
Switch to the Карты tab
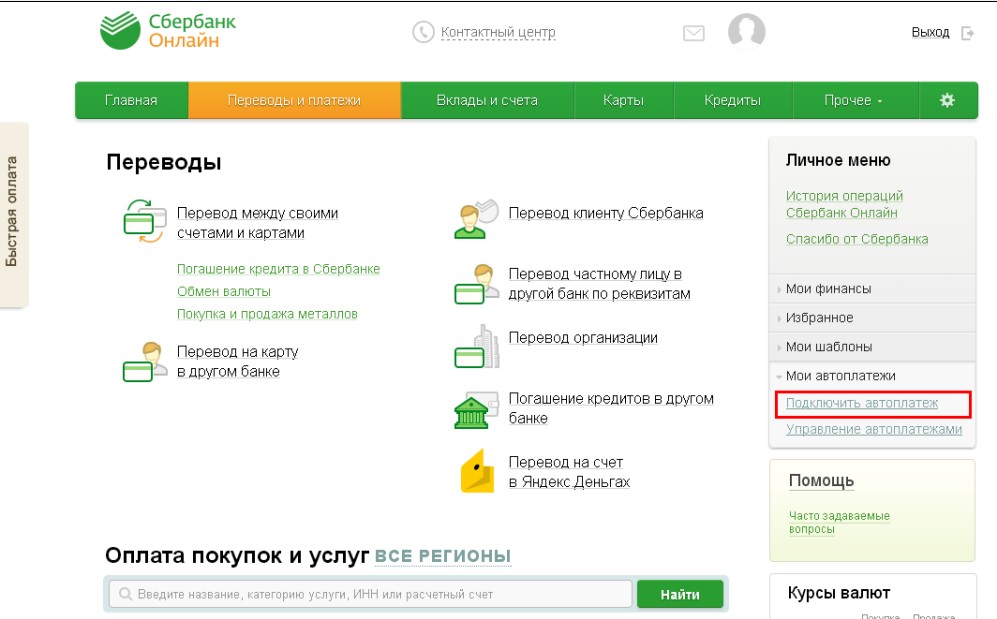[623, 100]
